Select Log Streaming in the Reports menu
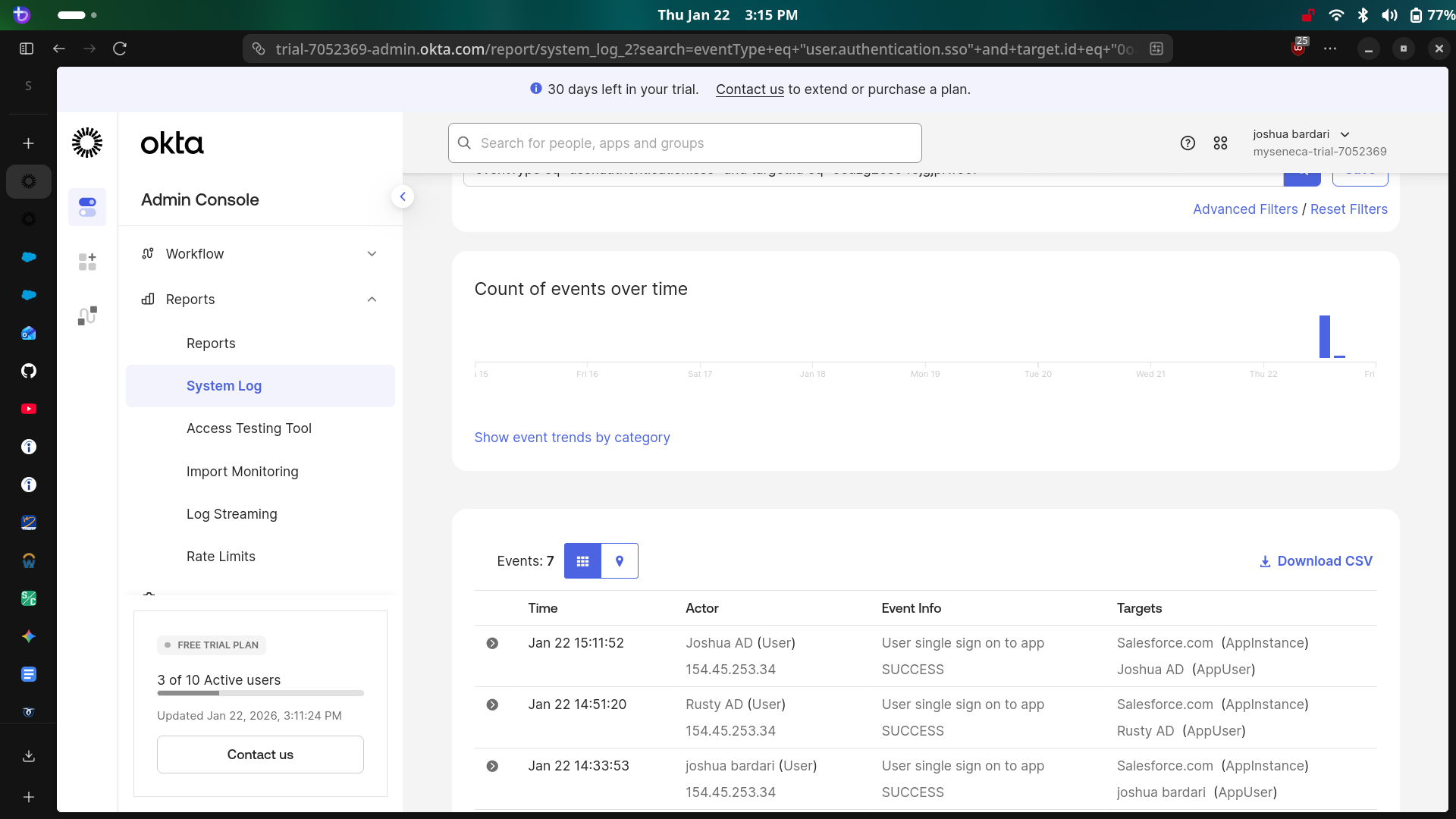 (x=231, y=514)
